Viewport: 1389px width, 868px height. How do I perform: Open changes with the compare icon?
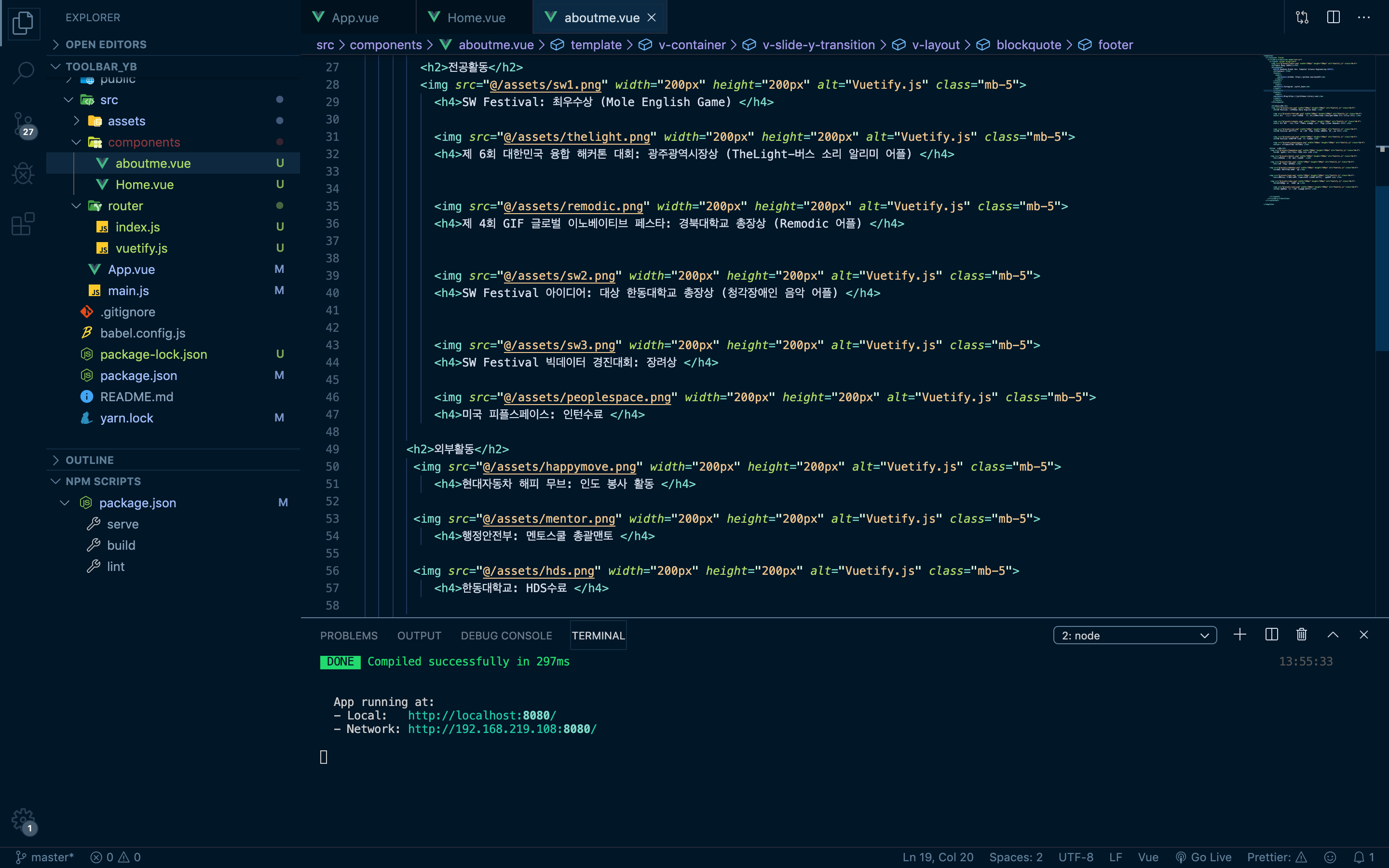click(1302, 17)
